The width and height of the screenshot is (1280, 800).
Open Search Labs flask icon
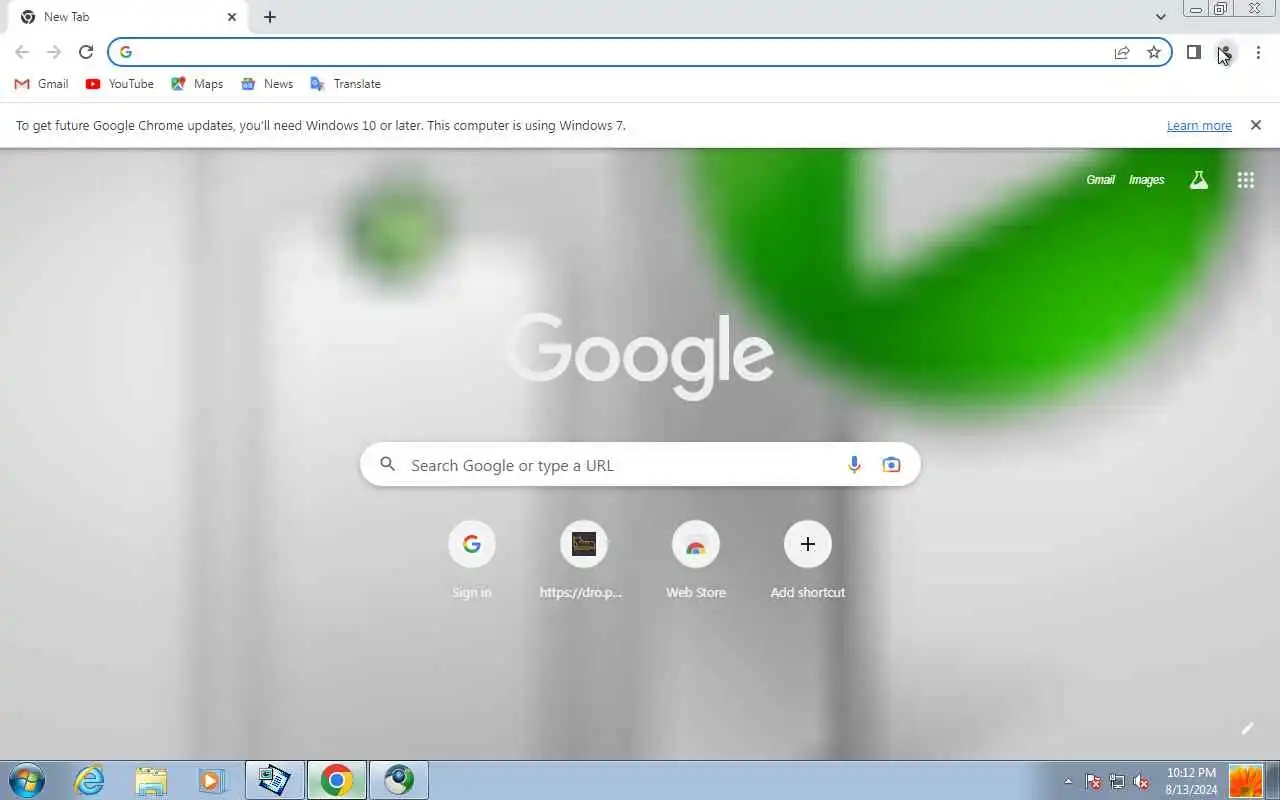point(1198,180)
